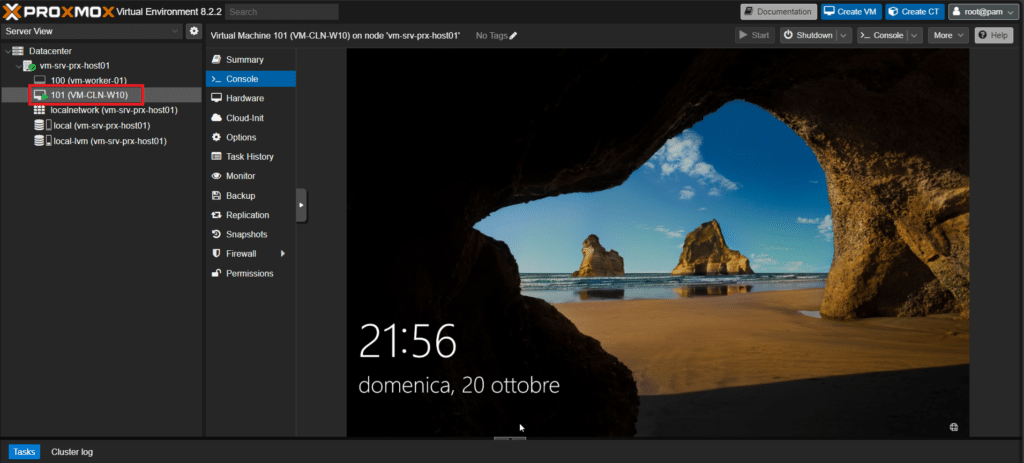Click the Task History list icon

216,157
